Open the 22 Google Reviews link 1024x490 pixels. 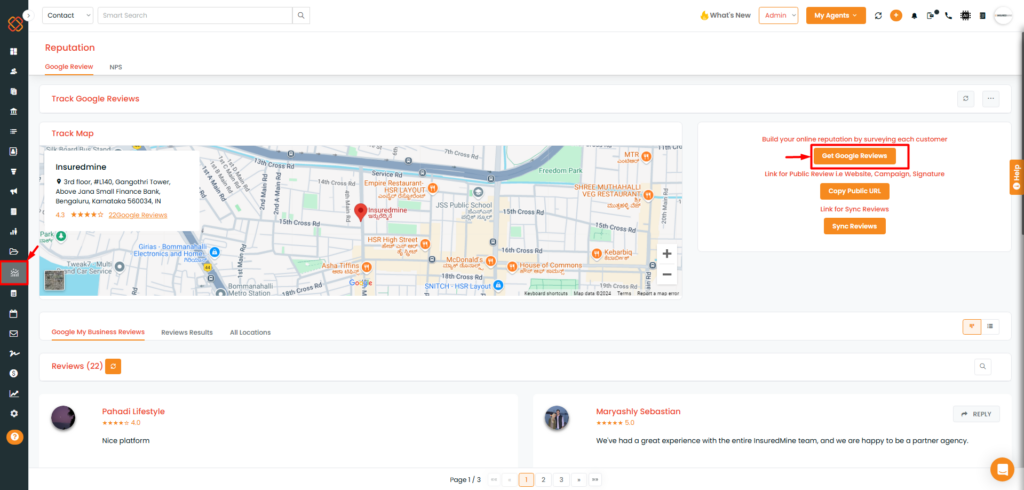tap(138, 215)
